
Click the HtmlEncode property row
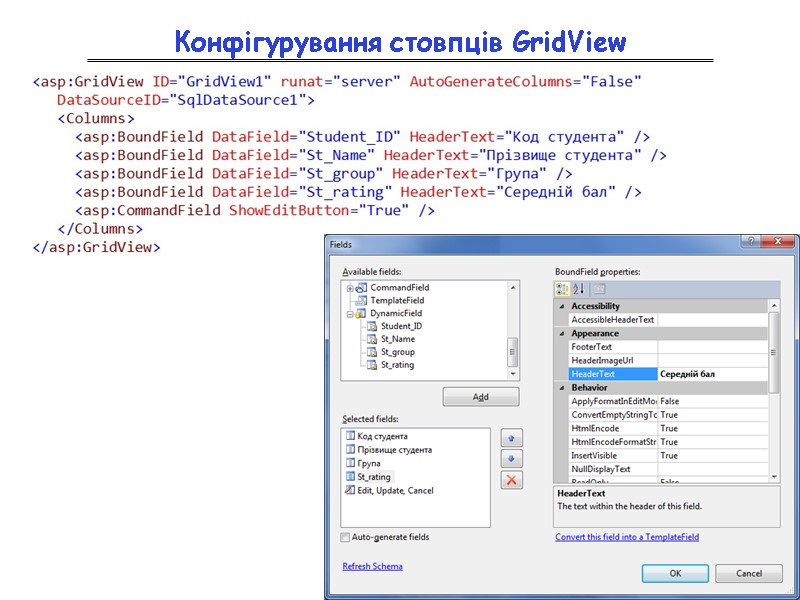(x=668, y=428)
